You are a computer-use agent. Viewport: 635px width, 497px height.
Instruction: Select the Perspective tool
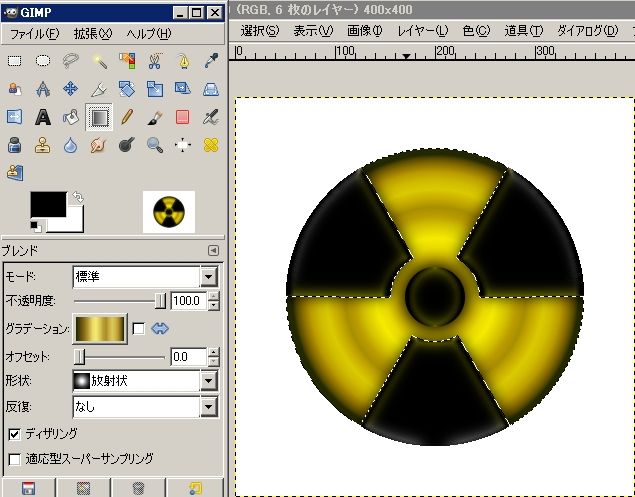click(211, 89)
